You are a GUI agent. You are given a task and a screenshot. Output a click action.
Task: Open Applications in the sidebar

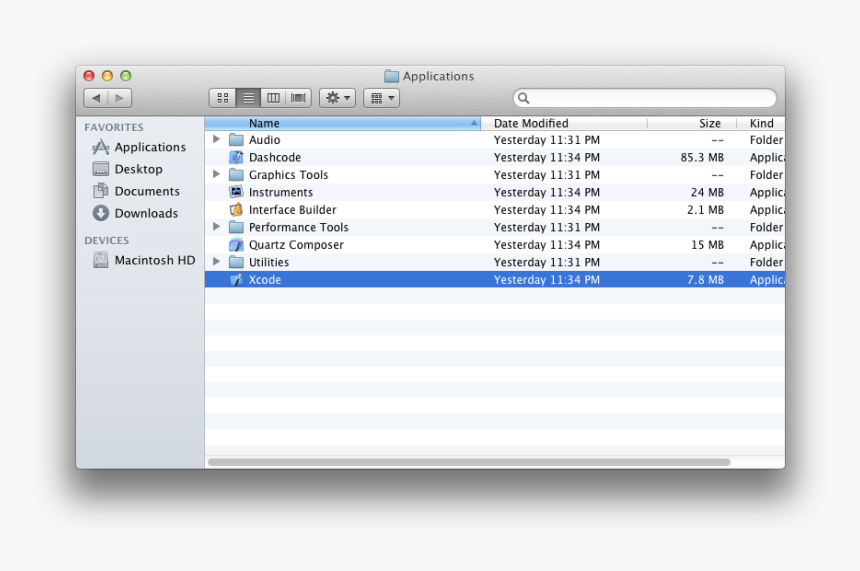click(x=140, y=147)
